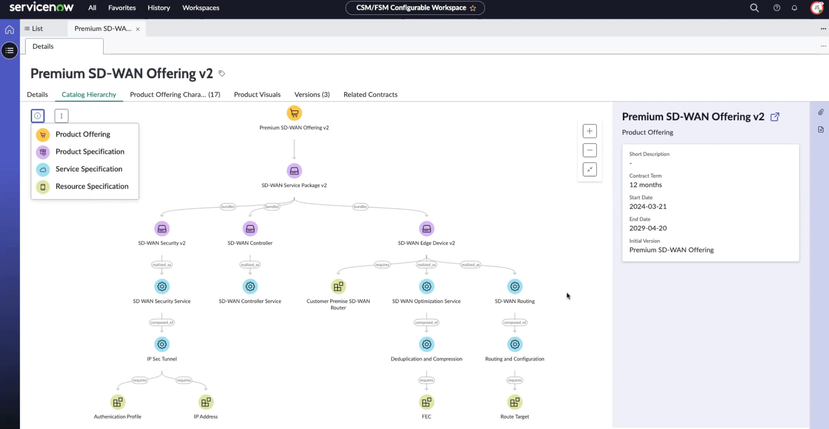This screenshot has height=429, width=829.
Task: Select the SD-WAN Routing service node
Action: pos(514,287)
